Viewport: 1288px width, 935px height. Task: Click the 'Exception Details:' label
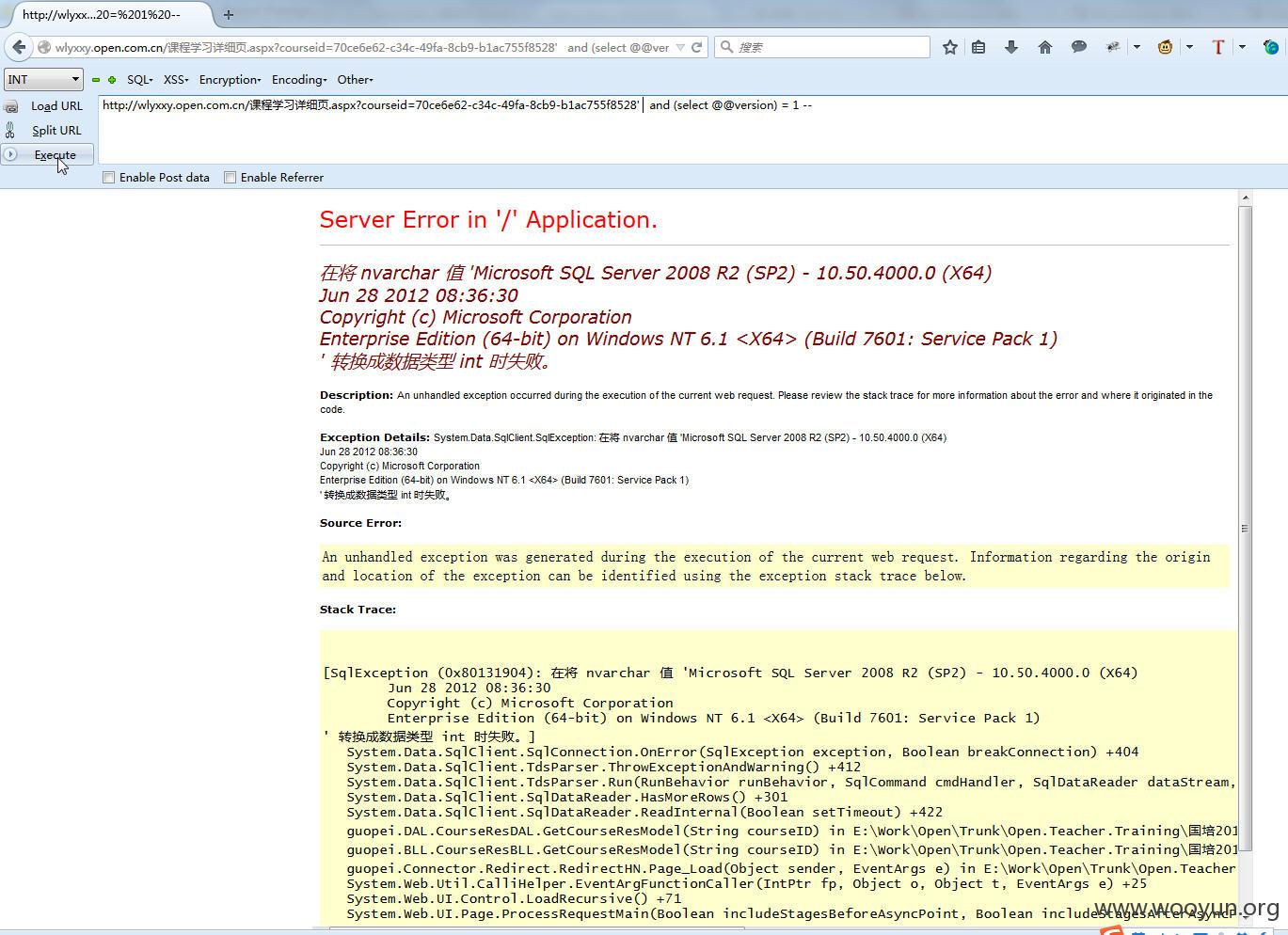(x=374, y=437)
